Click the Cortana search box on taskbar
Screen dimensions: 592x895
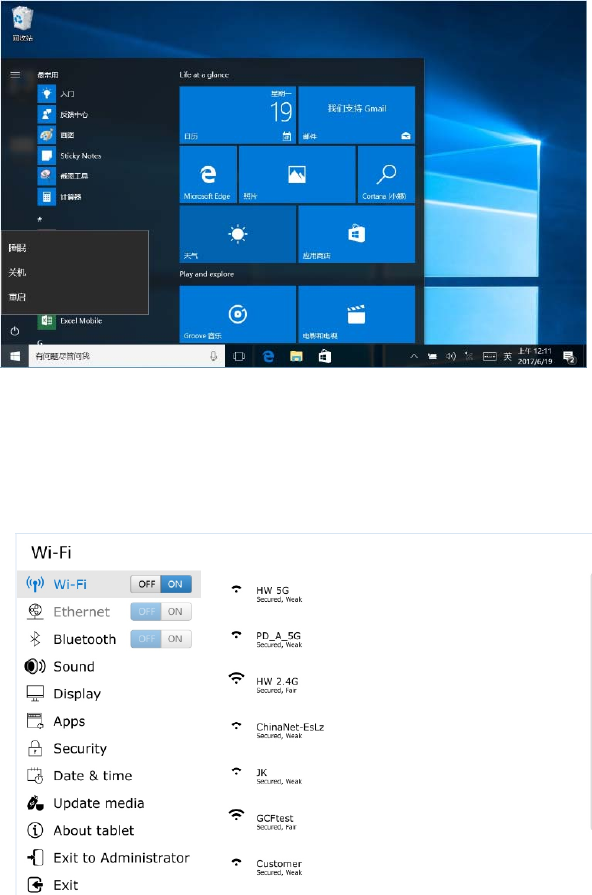click(x=127, y=356)
